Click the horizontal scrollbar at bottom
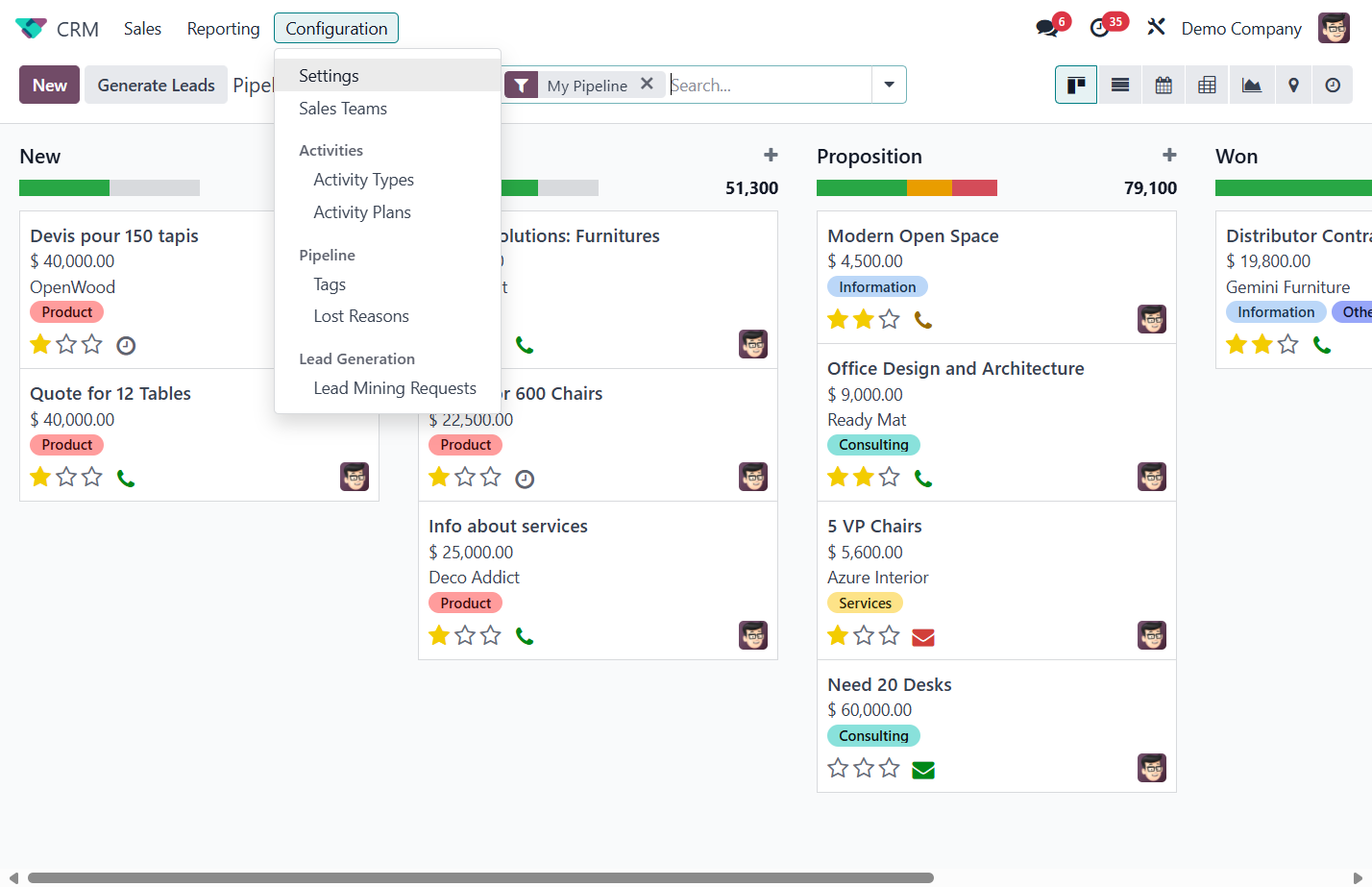The width and height of the screenshot is (1372, 887). (x=480, y=877)
